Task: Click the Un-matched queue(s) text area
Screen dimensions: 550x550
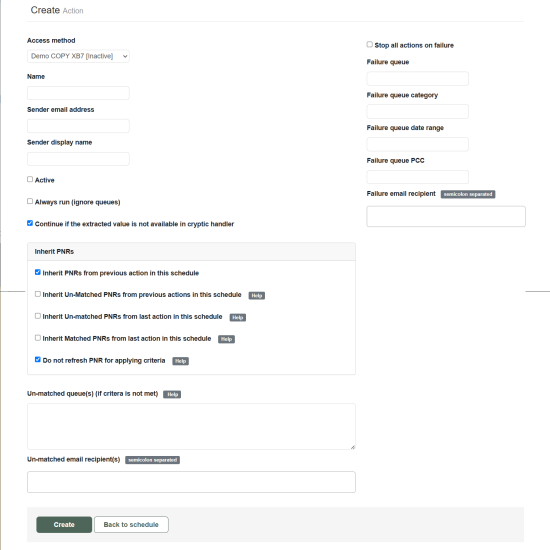Action: [x=191, y=427]
